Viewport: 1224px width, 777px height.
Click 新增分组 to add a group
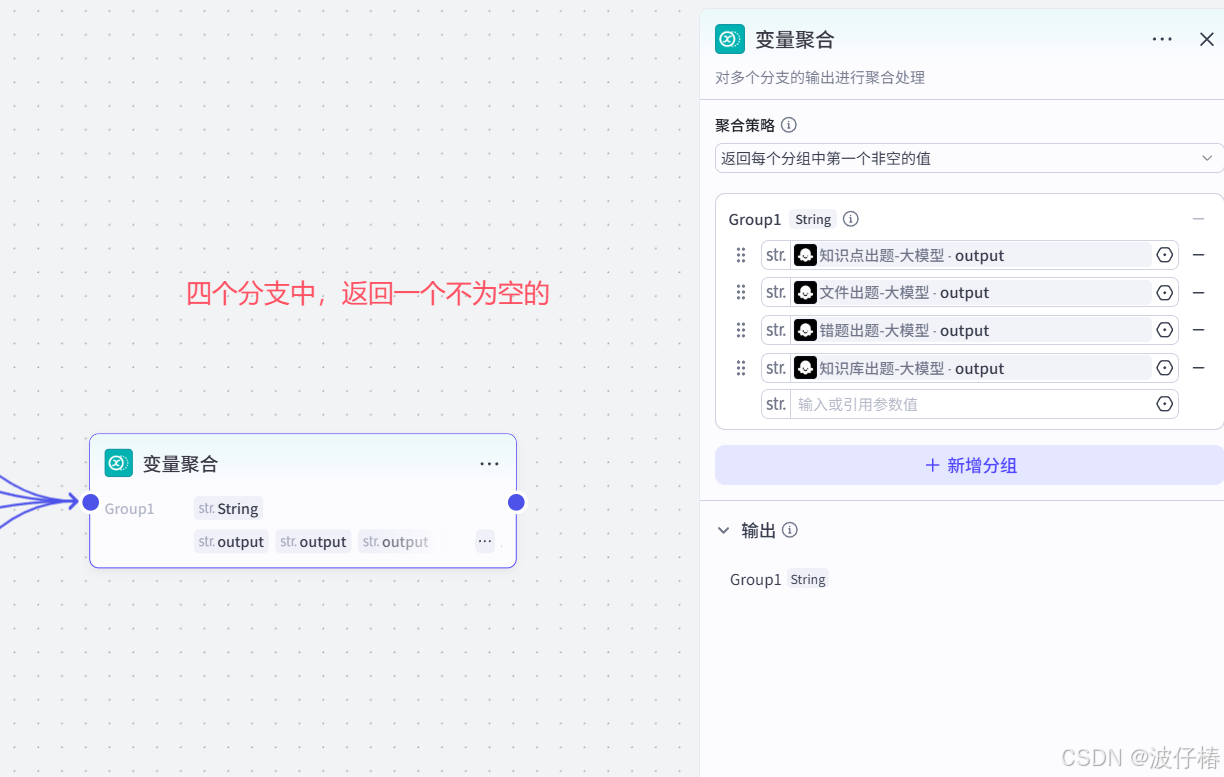968,464
